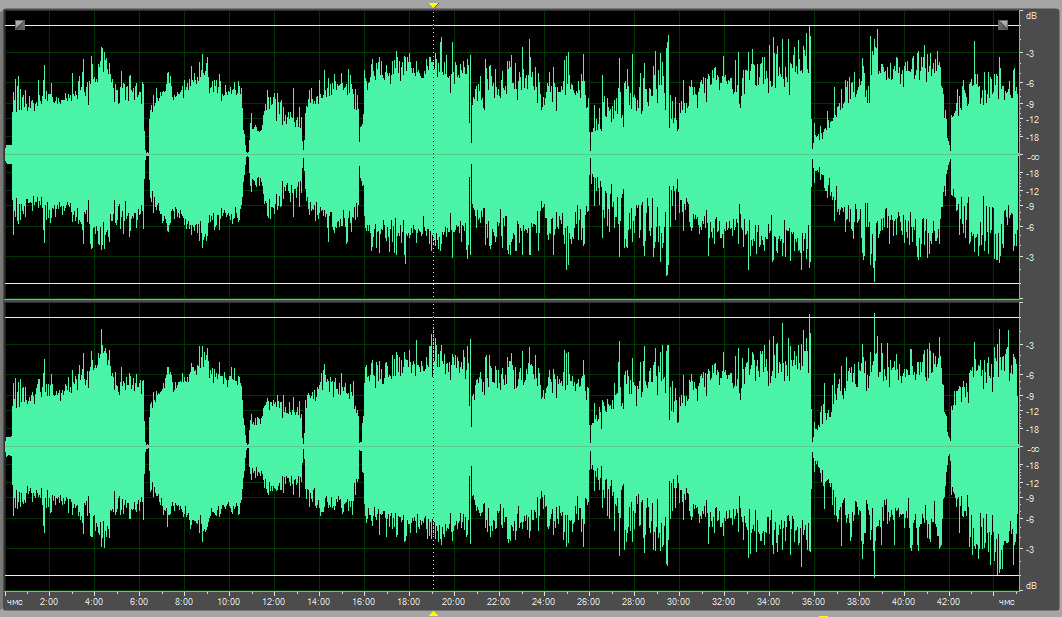Click 2:00 on the time ruler

click(x=48, y=602)
